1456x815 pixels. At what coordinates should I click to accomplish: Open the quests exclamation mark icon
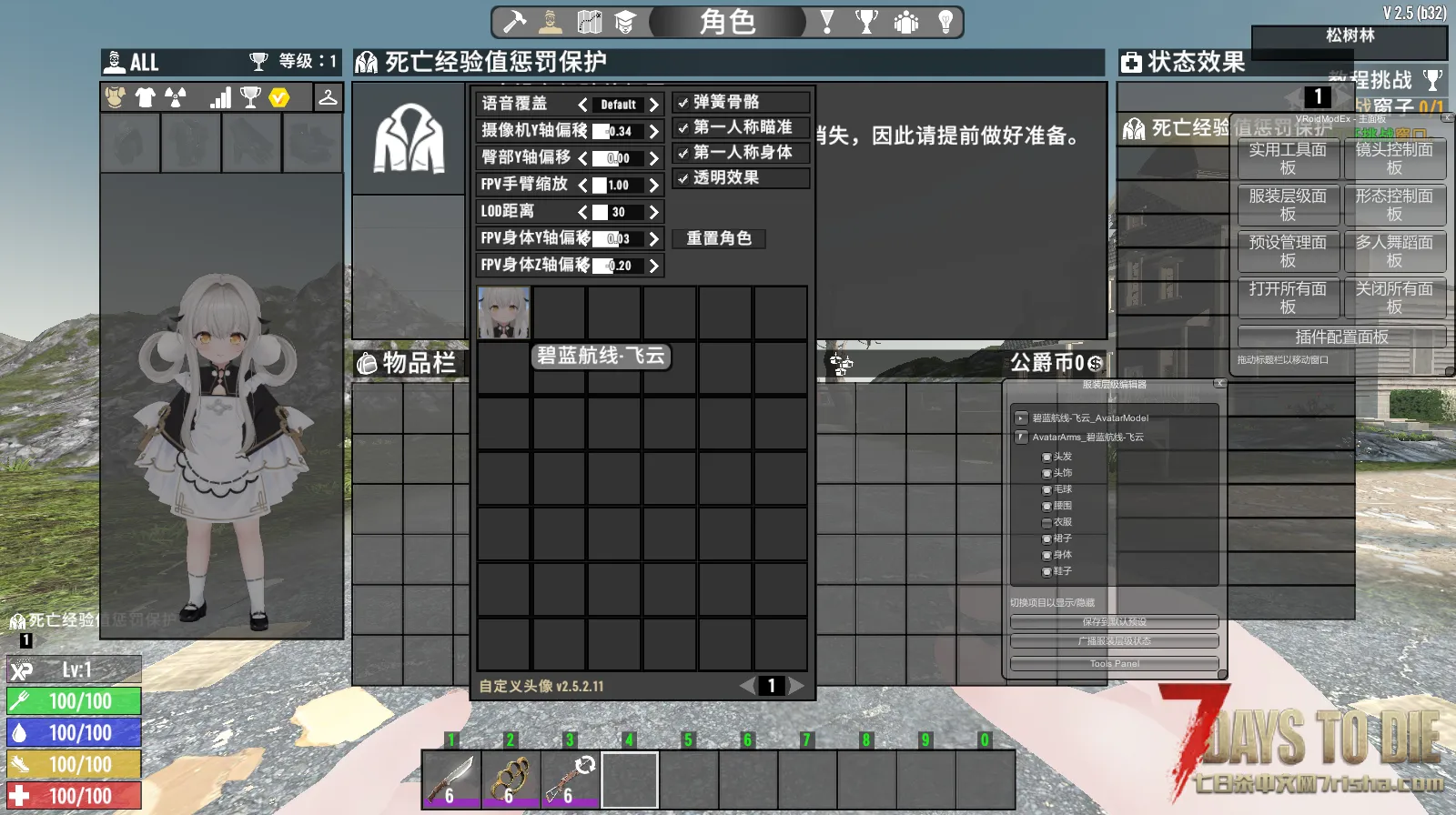pos(827,22)
